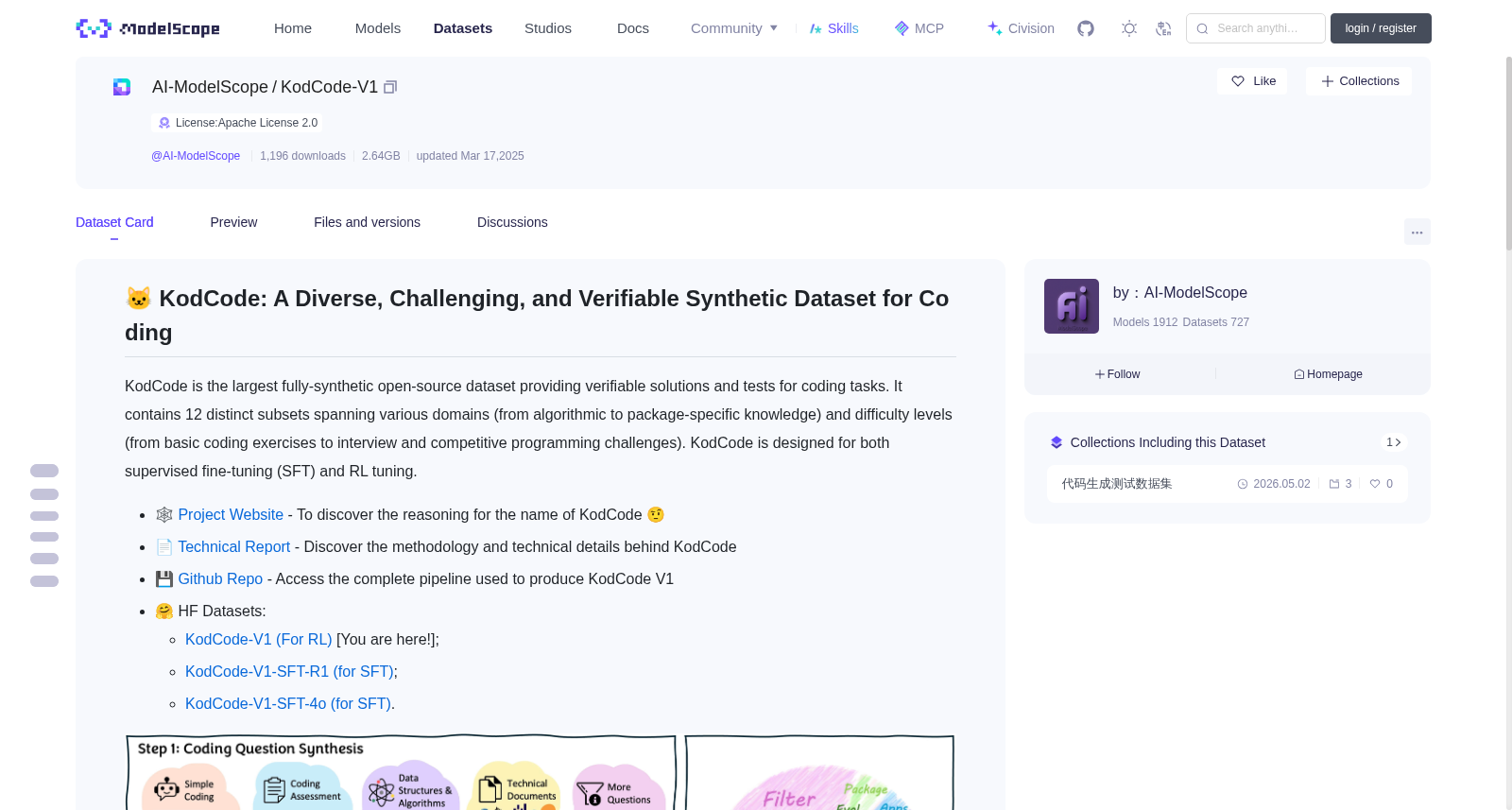This screenshot has width=1512, height=810.
Task: Open the Datasets menu item
Action: (463, 28)
